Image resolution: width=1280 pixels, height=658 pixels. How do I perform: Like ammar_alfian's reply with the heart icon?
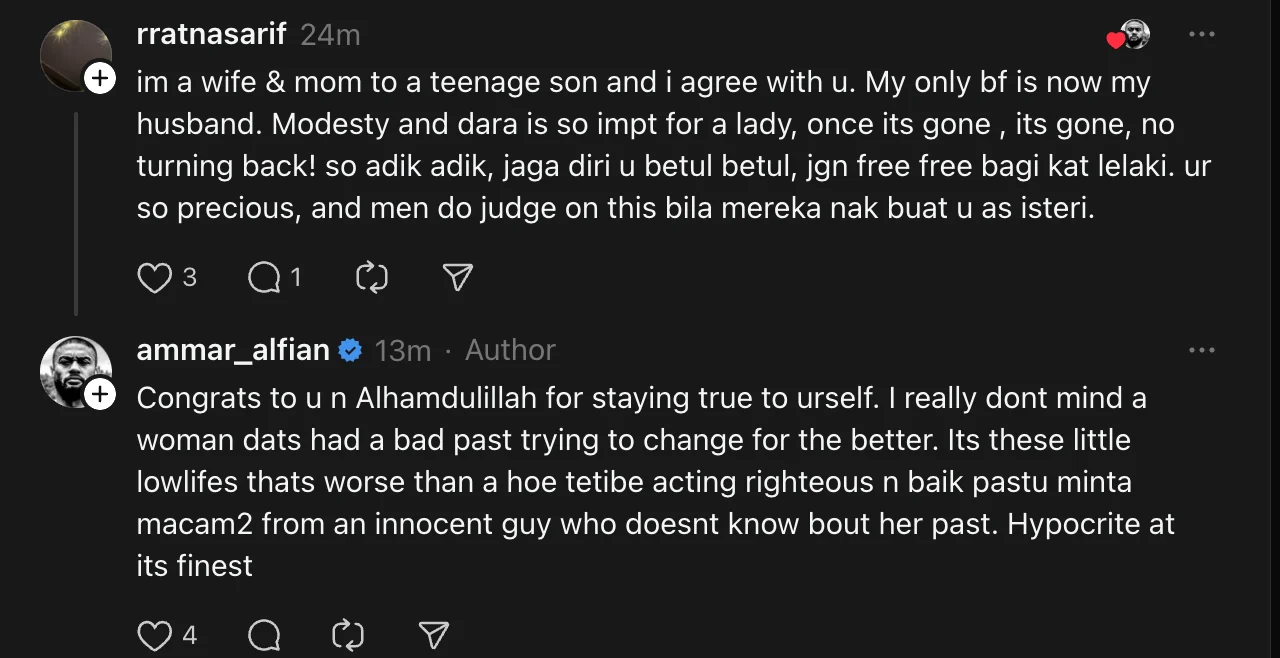point(154,634)
